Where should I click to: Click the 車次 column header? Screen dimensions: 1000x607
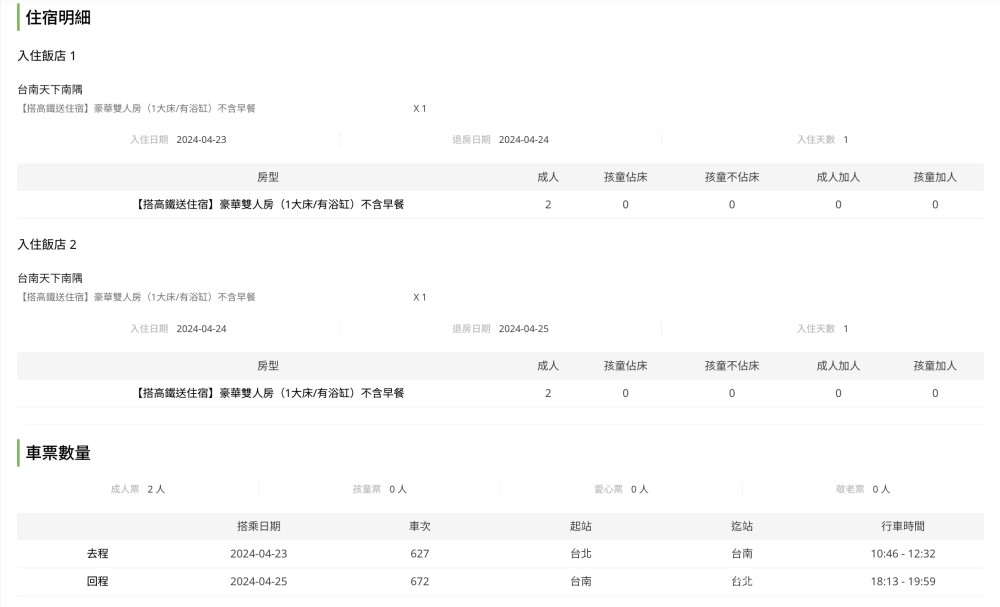click(x=420, y=526)
